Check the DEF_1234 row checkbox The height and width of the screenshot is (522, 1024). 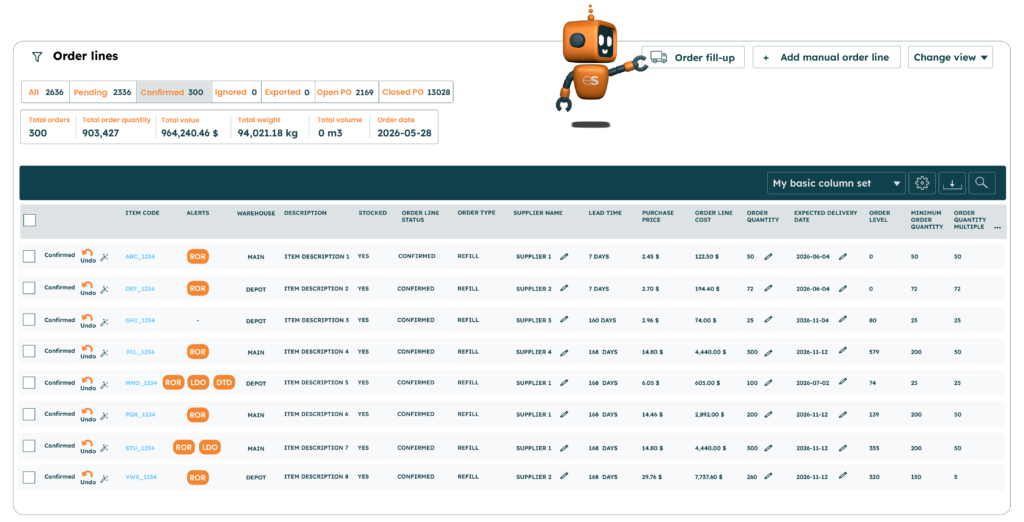[x=29, y=288]
